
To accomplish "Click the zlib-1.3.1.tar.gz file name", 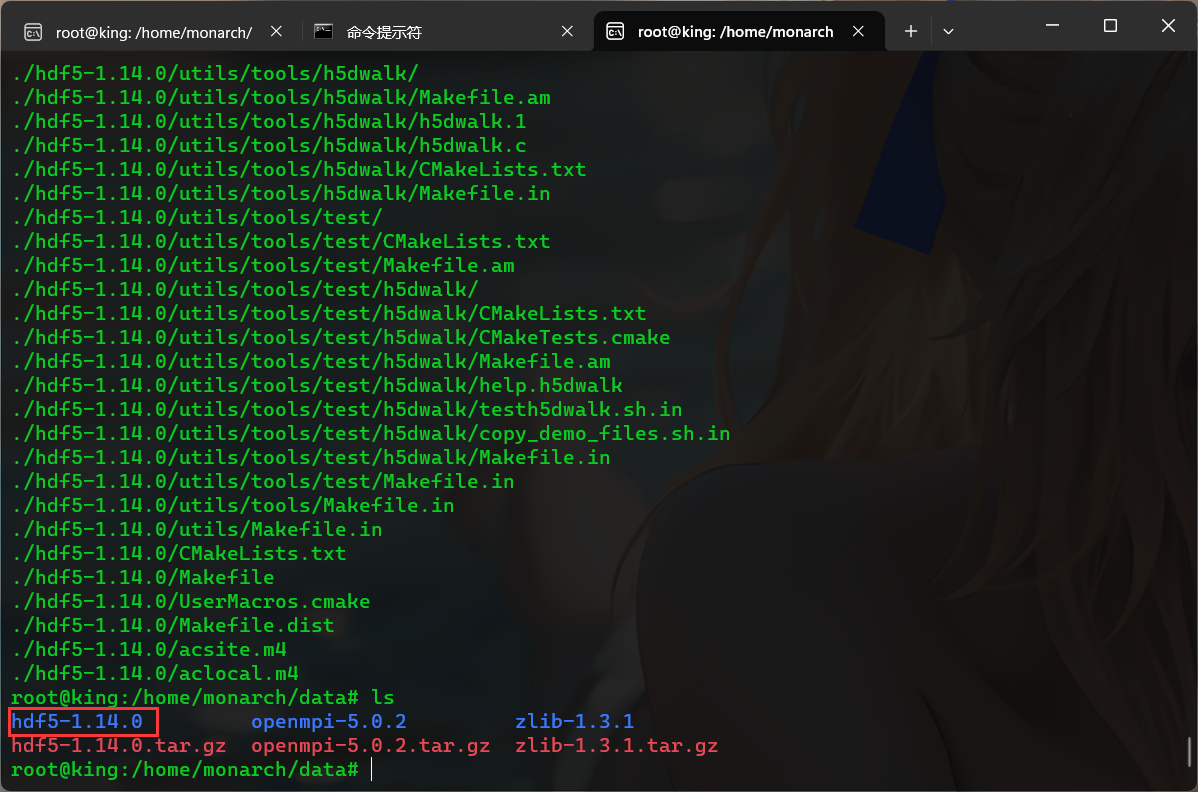I will pyautogui.click(x=615, y=745).
